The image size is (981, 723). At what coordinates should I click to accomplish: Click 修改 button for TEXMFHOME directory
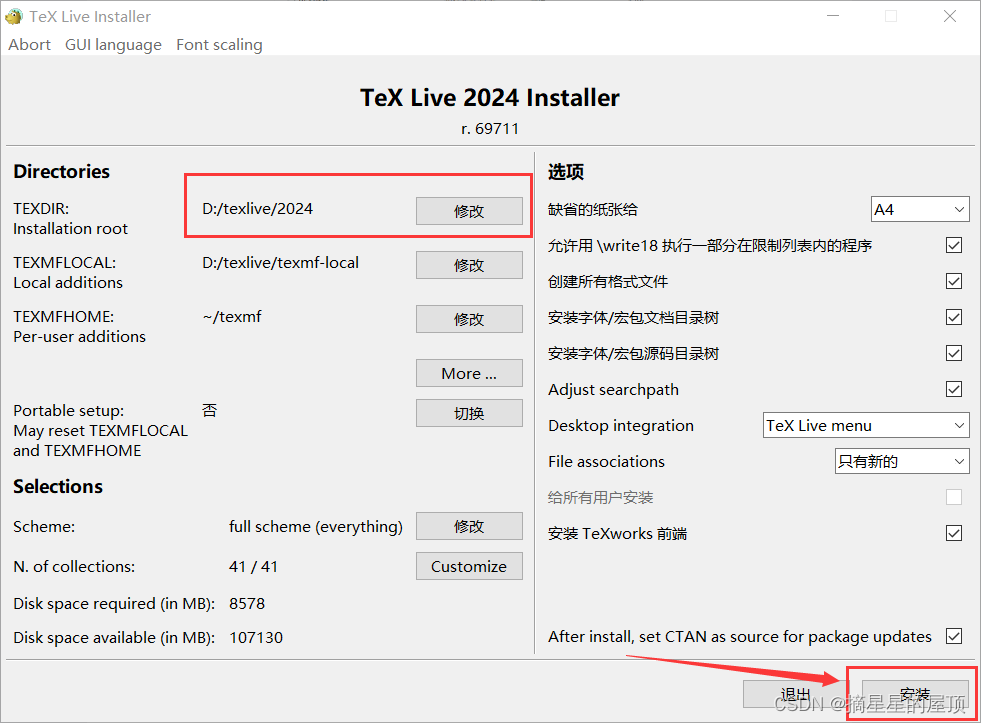(469, 318)
